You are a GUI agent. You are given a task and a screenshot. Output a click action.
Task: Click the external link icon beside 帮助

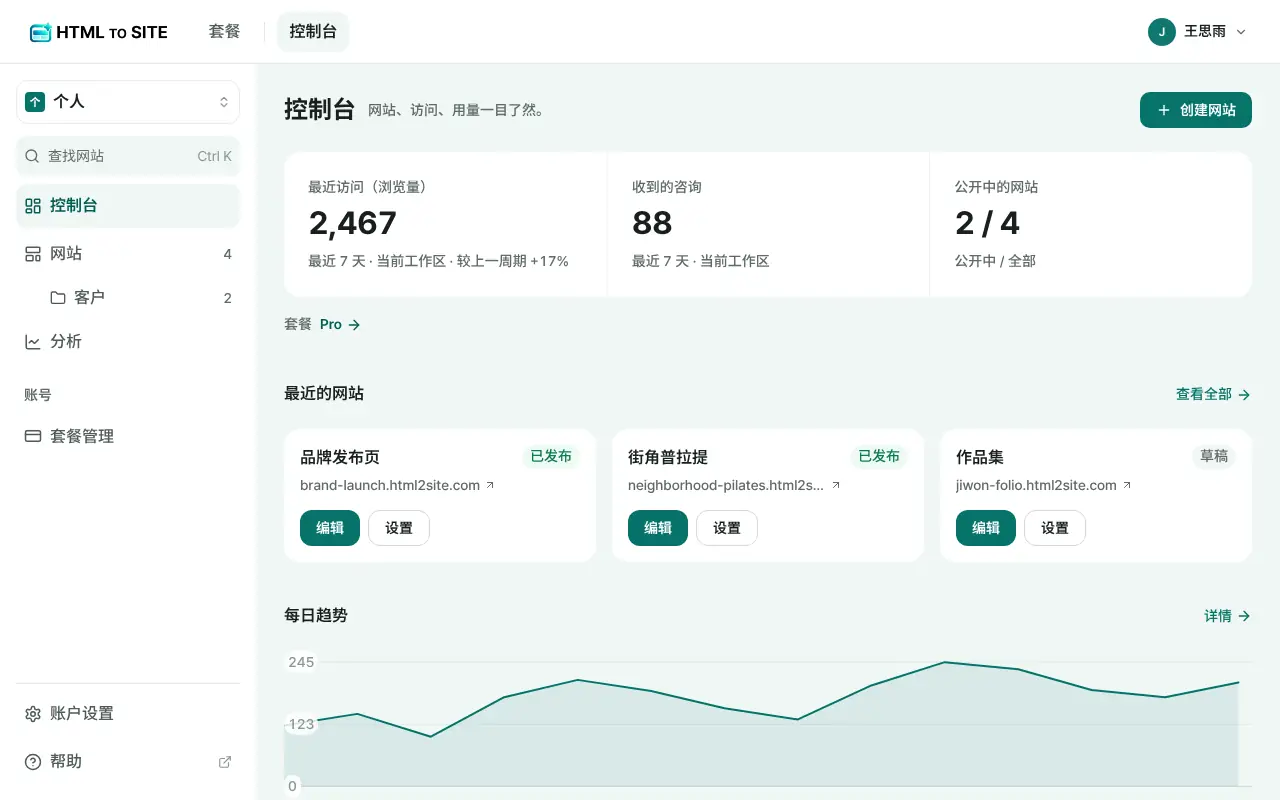225,762
